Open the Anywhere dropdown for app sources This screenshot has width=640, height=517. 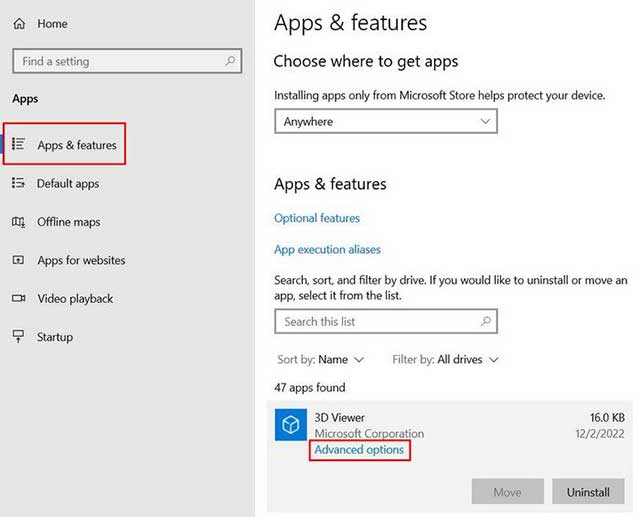click(x=385, y=121)
